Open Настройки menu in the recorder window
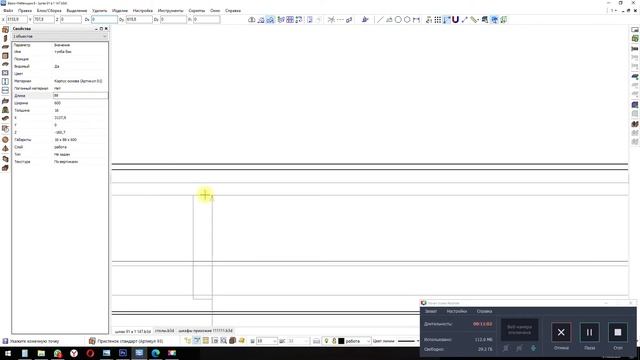The height and width of the screenshot is (360, 640). click(456, 311)
